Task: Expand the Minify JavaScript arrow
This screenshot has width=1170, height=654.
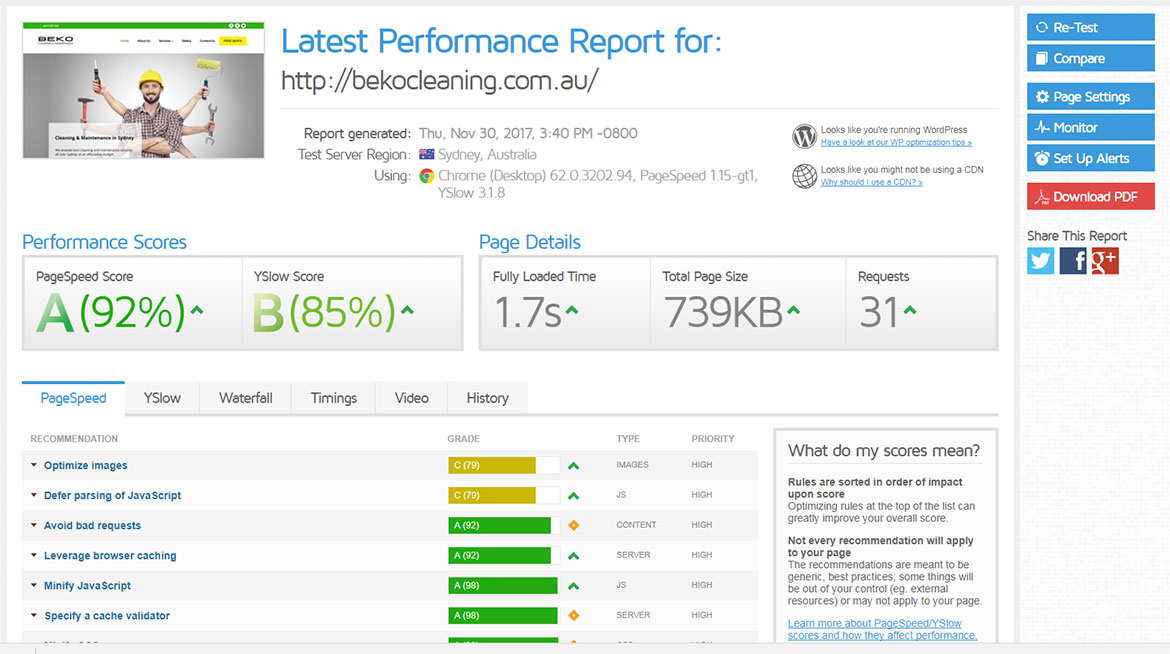Action: tap(34, 585)
